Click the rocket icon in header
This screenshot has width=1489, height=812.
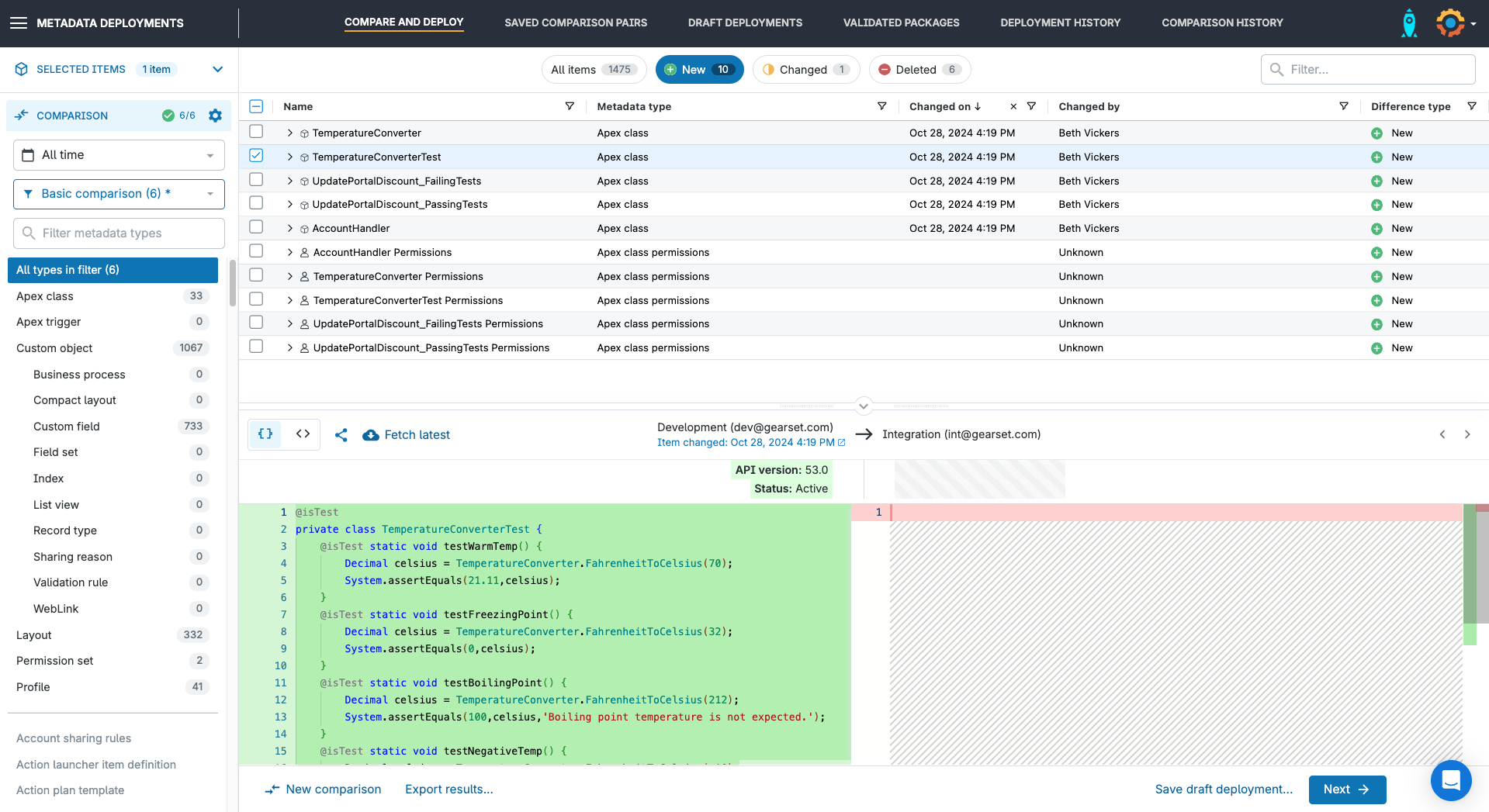pyautogui.click(x=1409, y=23)
